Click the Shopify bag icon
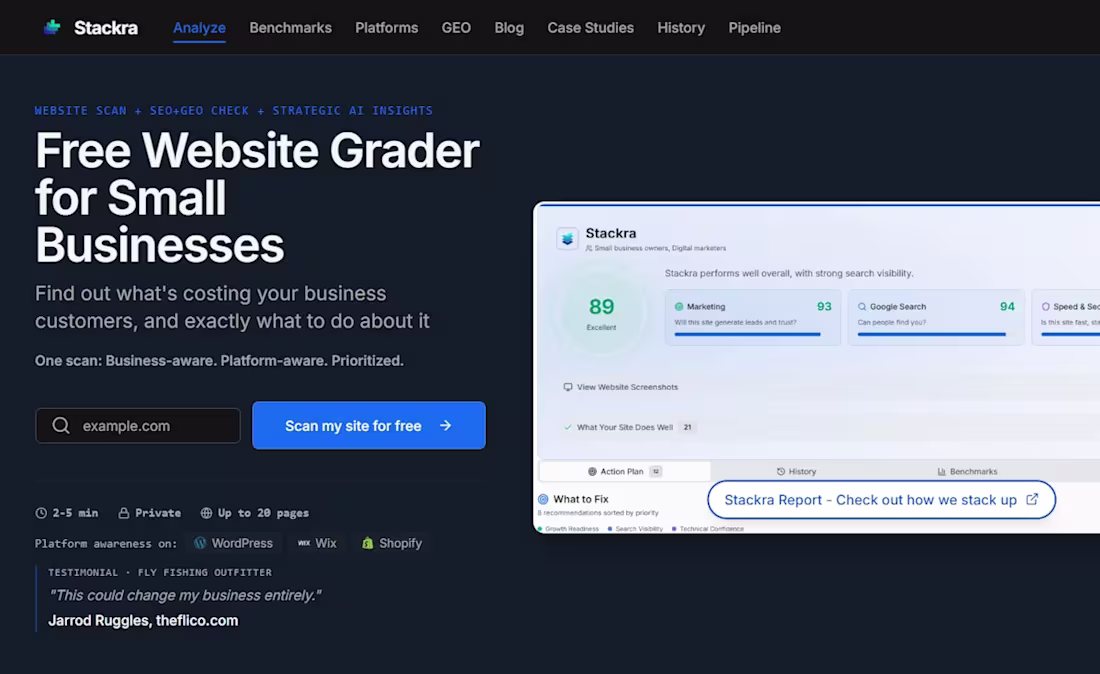Viewport: 1100px width, 674px height. point(368,543)
